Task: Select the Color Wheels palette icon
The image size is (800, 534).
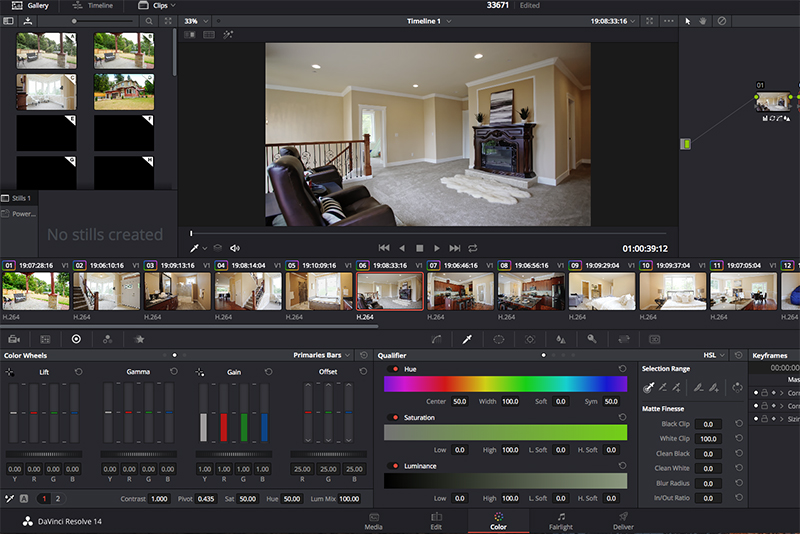Action: pyautogui.click(x=76, y=339)
